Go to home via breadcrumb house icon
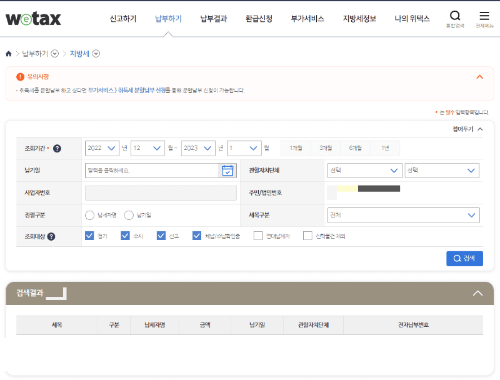The width and height of the screenshot is (500, 380). click(x=9, y=54)
